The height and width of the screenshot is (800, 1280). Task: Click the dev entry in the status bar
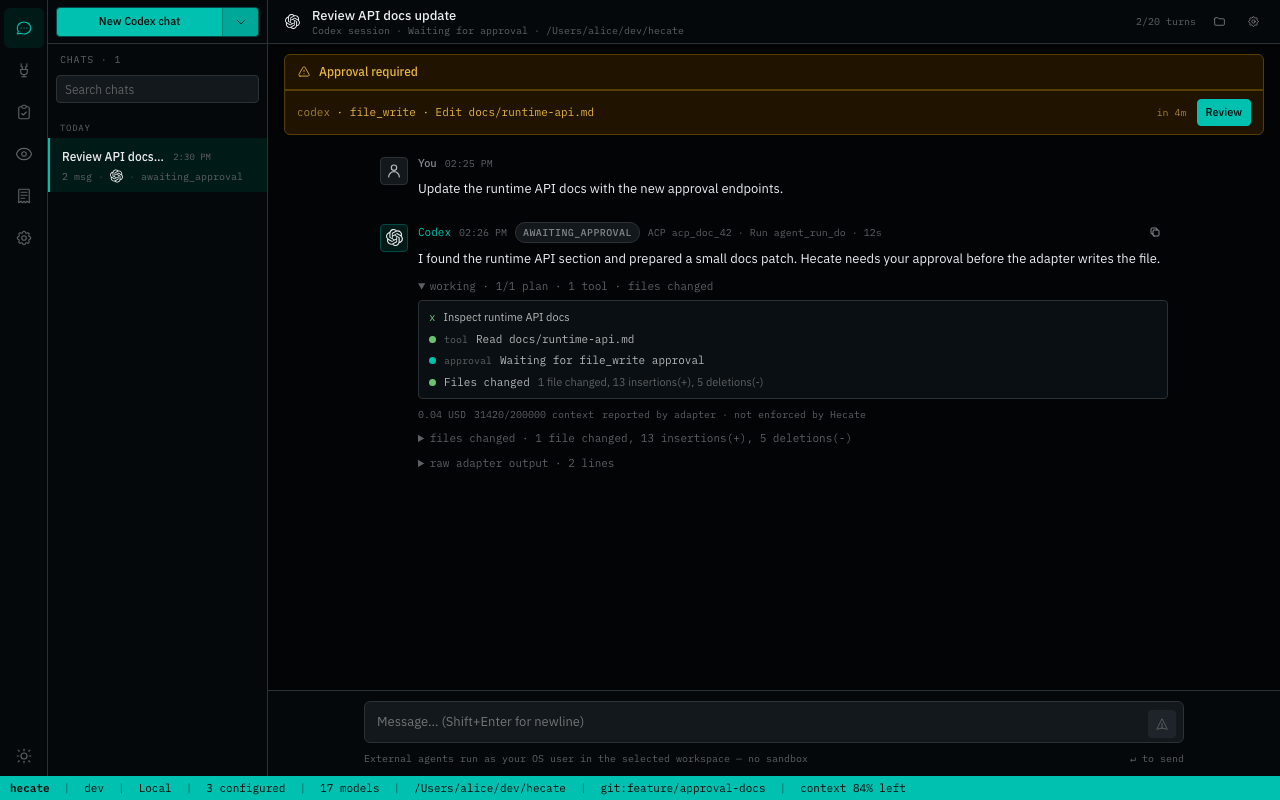94,788
